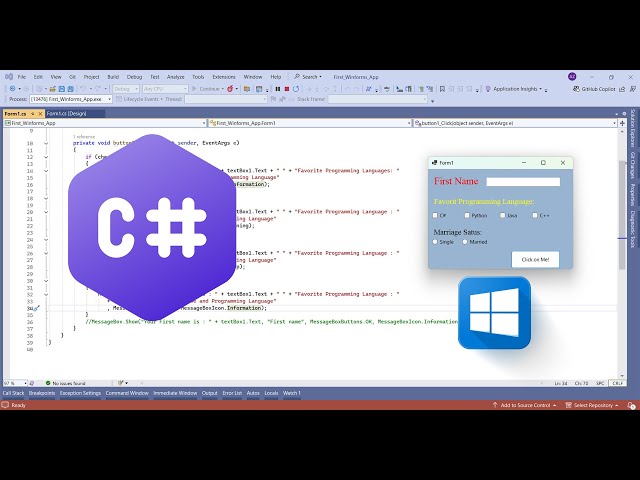The image size is (640, 480).
Task: Click the GitHub Copilot icon
Action: (x=576, y=89)
